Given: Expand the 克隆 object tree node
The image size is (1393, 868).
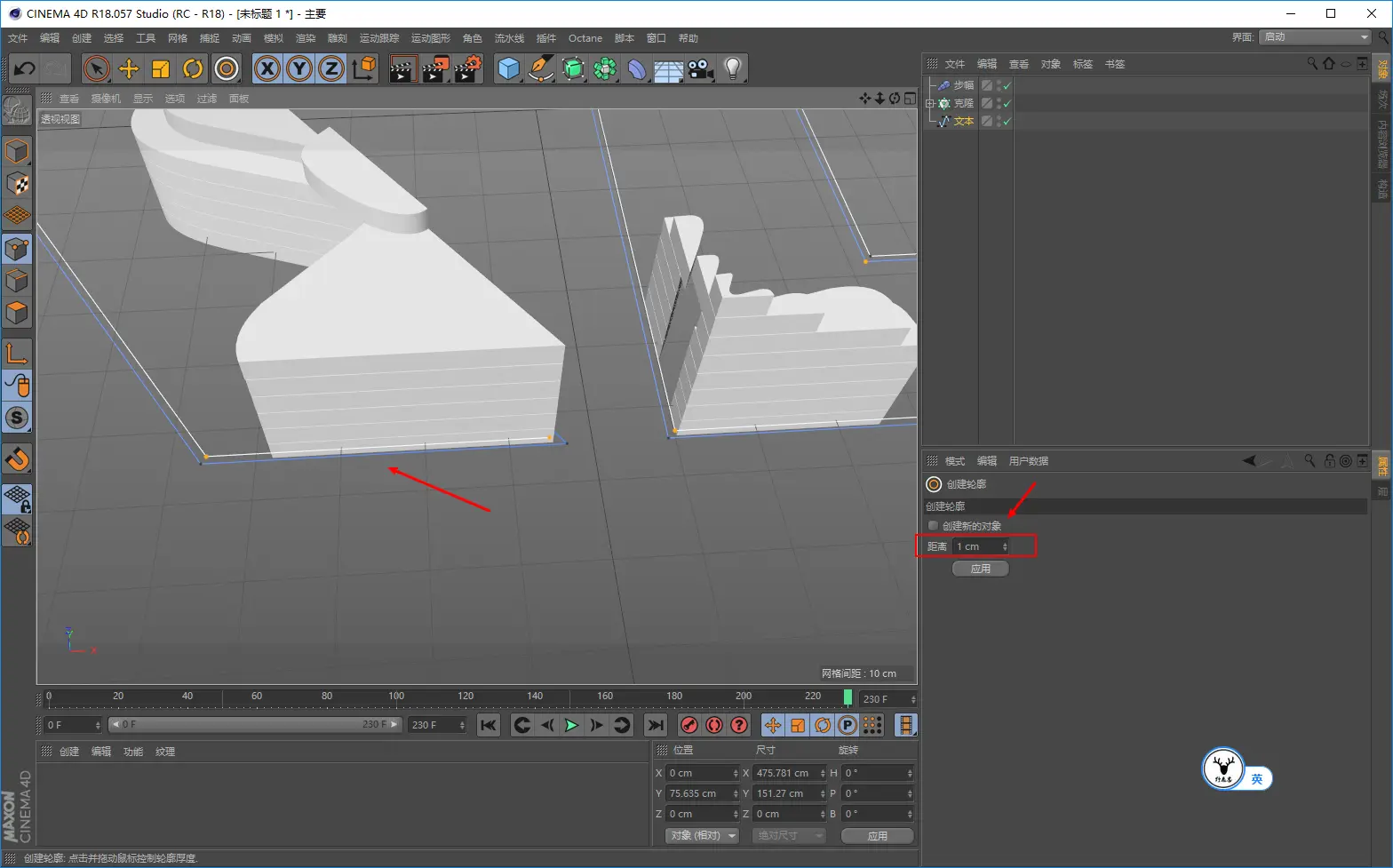Looking at the screenshot, I should pyautogui.click(x=930, y=103).
